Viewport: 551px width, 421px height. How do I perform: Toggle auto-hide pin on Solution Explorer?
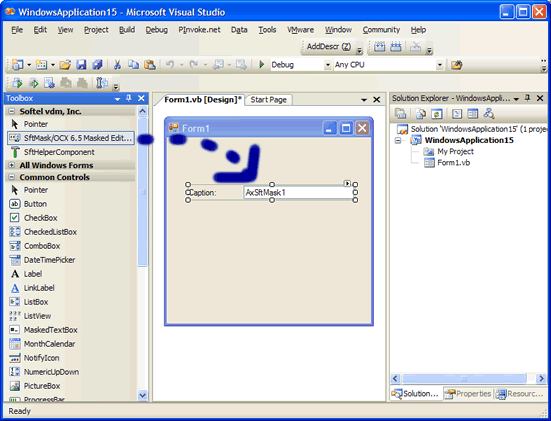click(x=527, y=98)
